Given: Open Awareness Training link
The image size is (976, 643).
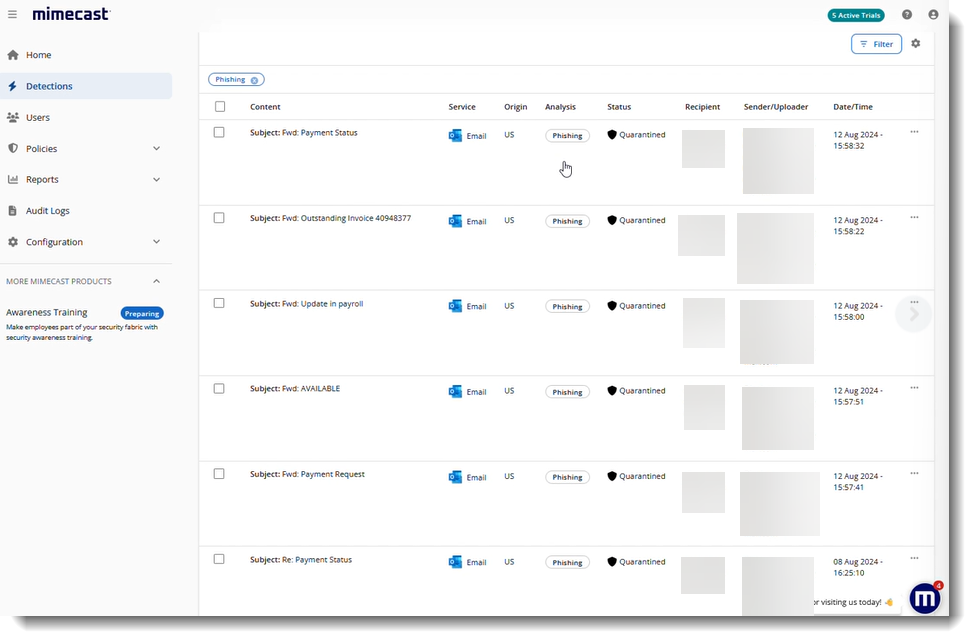Looking at the screenshot, I should coord(47,312).
